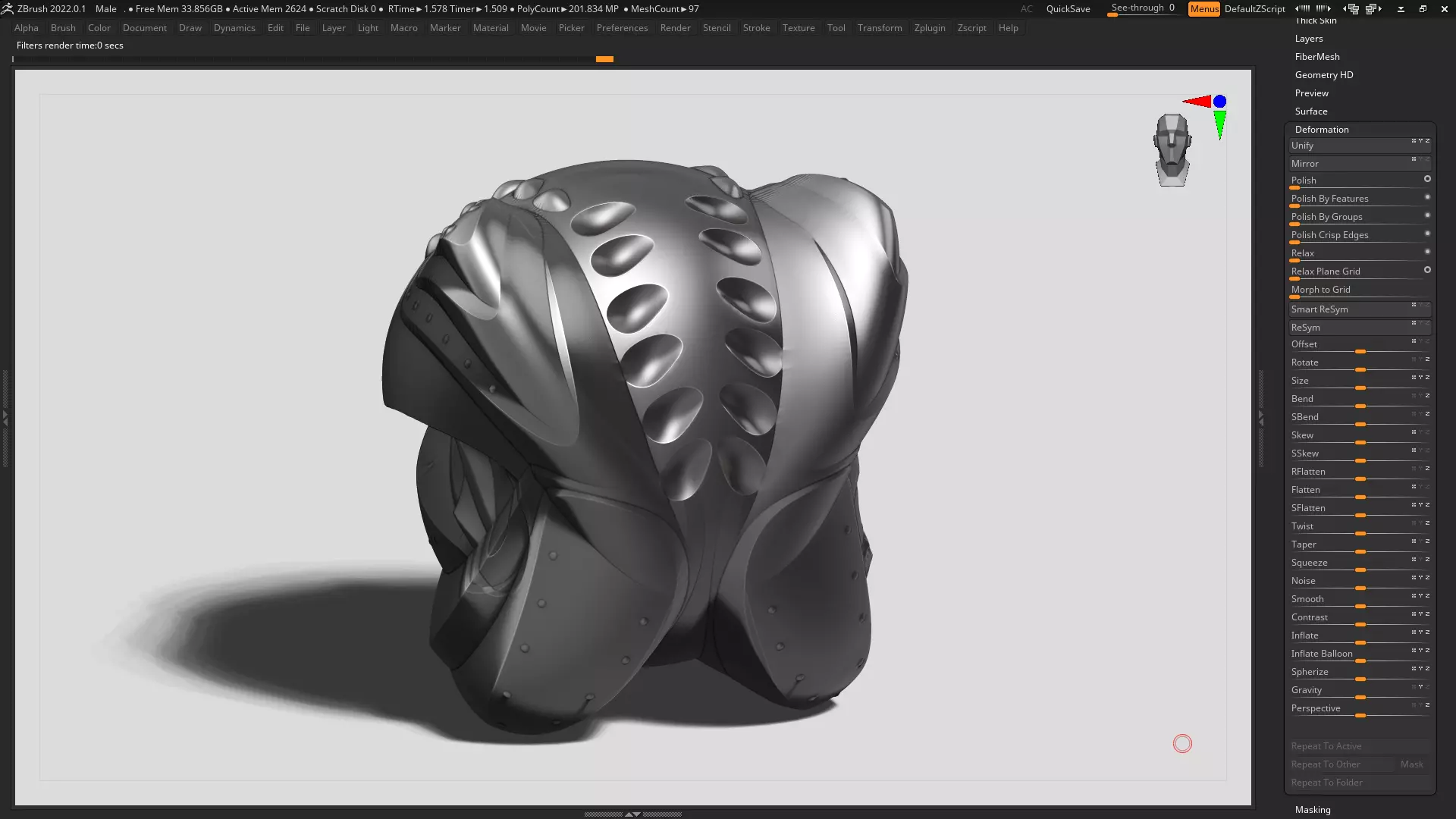Toggle the Relax Plane Grid circle

click(x=1427, y=270)
